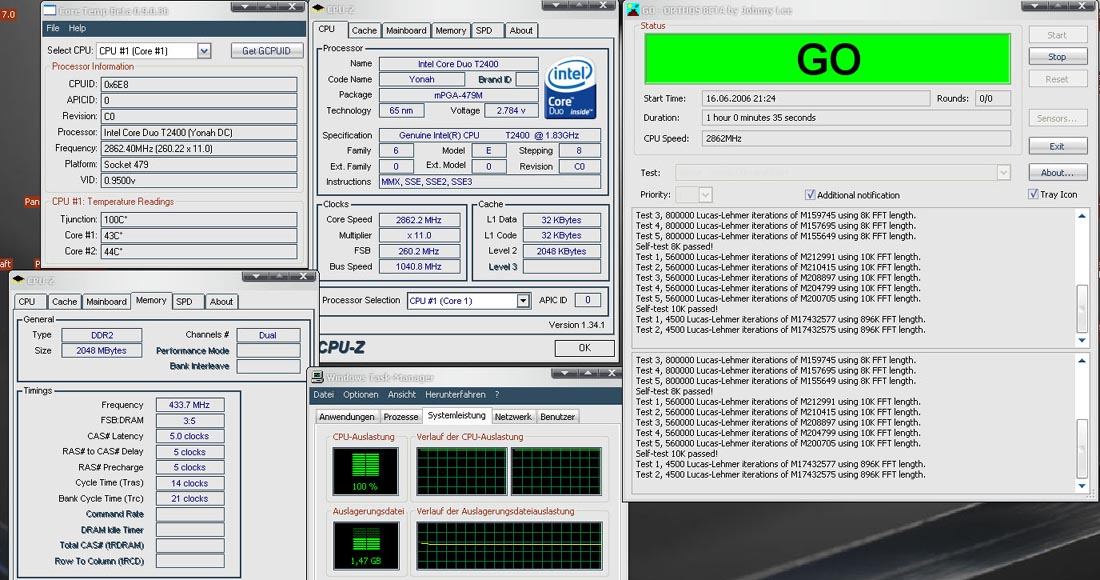Click the scroll-up arrow of the lower Orthos log

(x=1082, y=360)
